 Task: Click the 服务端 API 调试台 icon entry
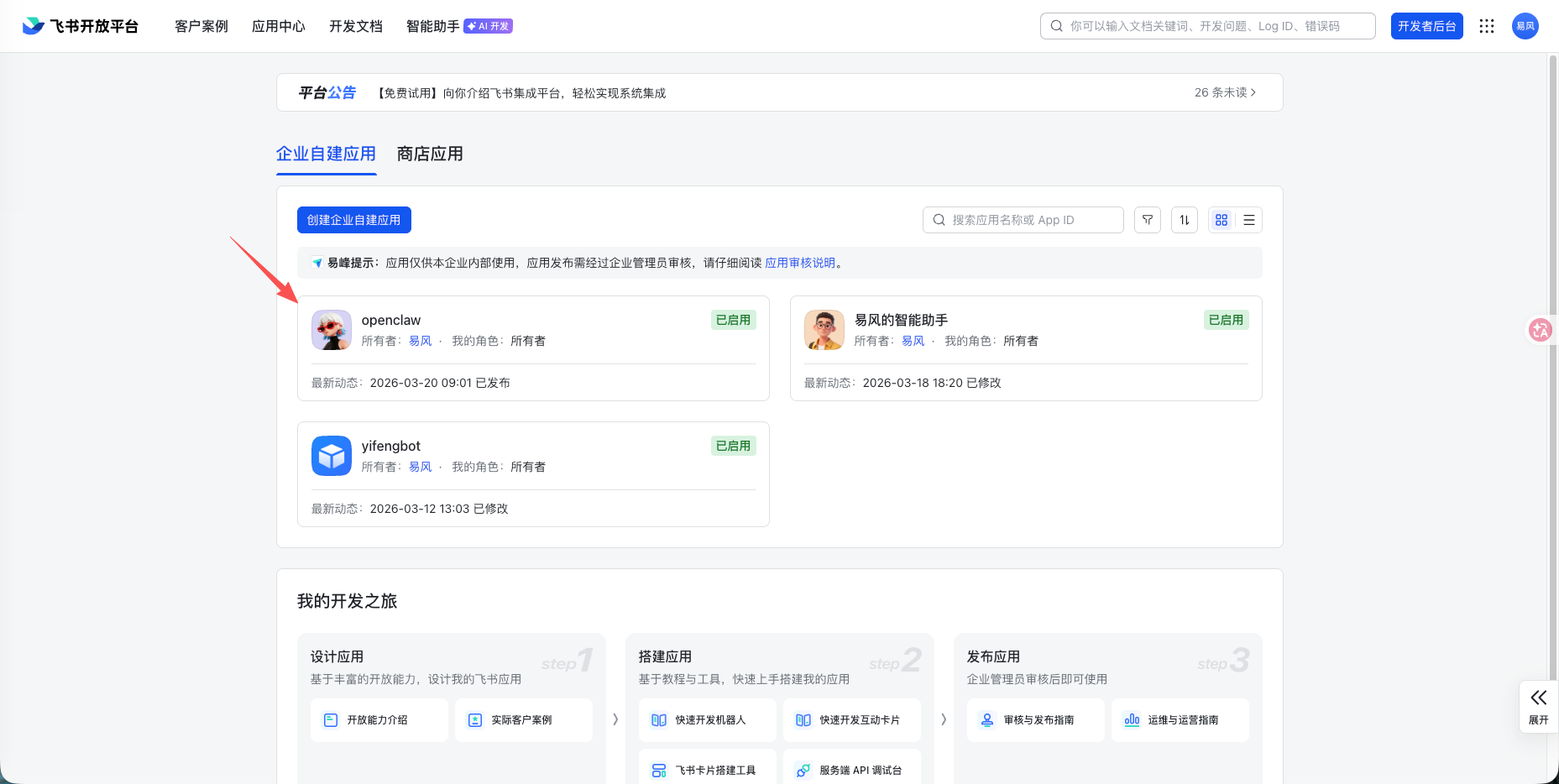pyautogui.click(x=851, y=768)
